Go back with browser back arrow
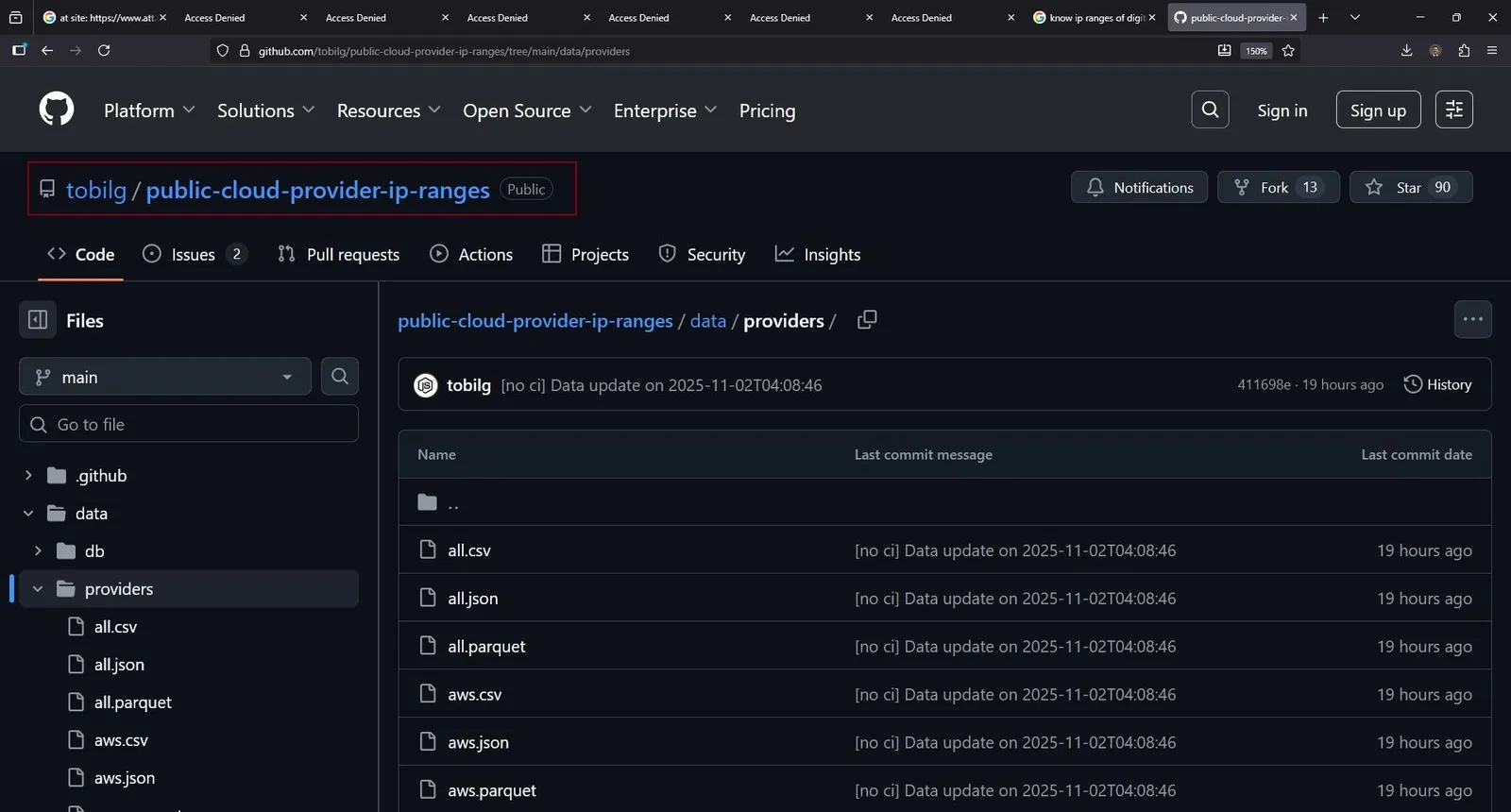This screenshot has height=812, width=1511. point(47,50)
